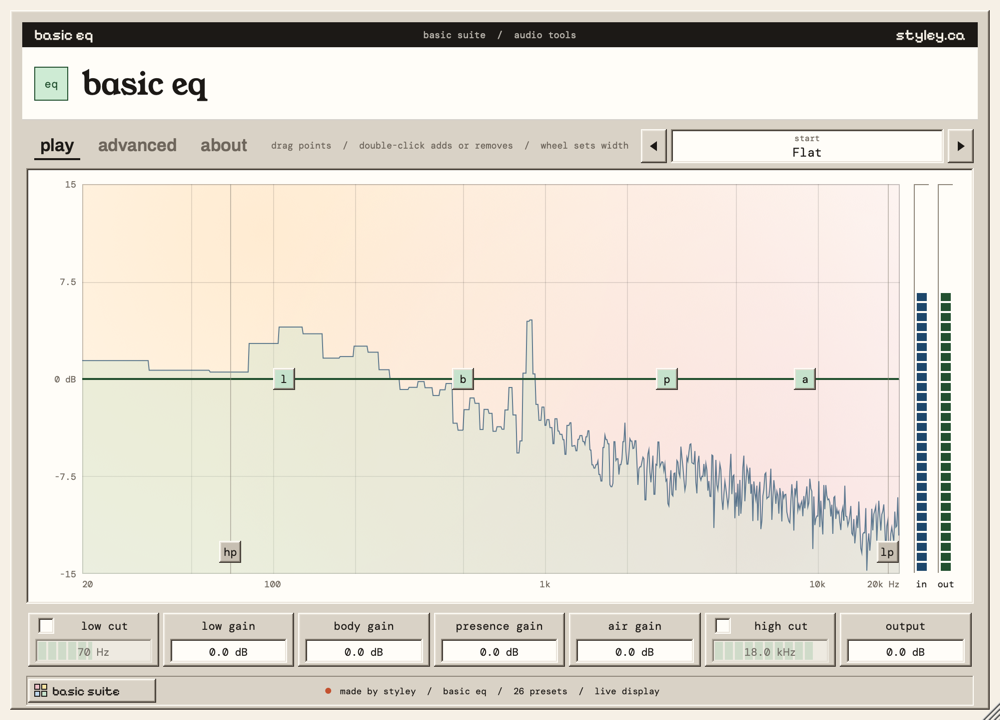
Task: Click 'wheel sets width' hint text
Action: pos(584,145)
